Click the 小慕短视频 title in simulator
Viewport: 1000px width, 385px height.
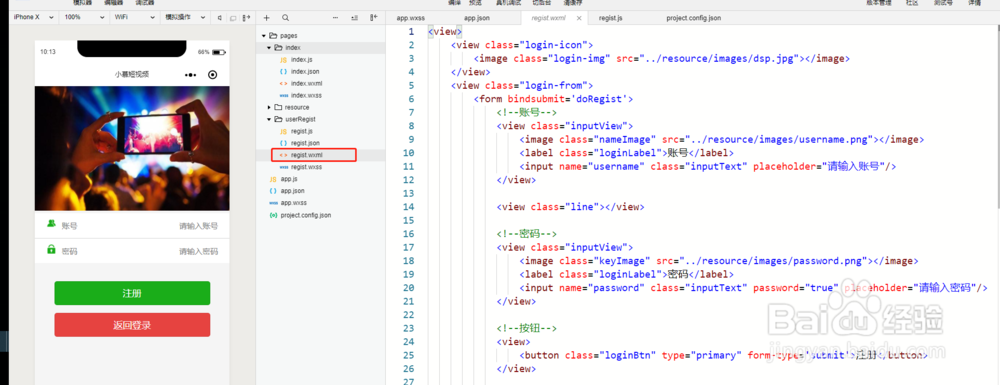click(132, 75)
